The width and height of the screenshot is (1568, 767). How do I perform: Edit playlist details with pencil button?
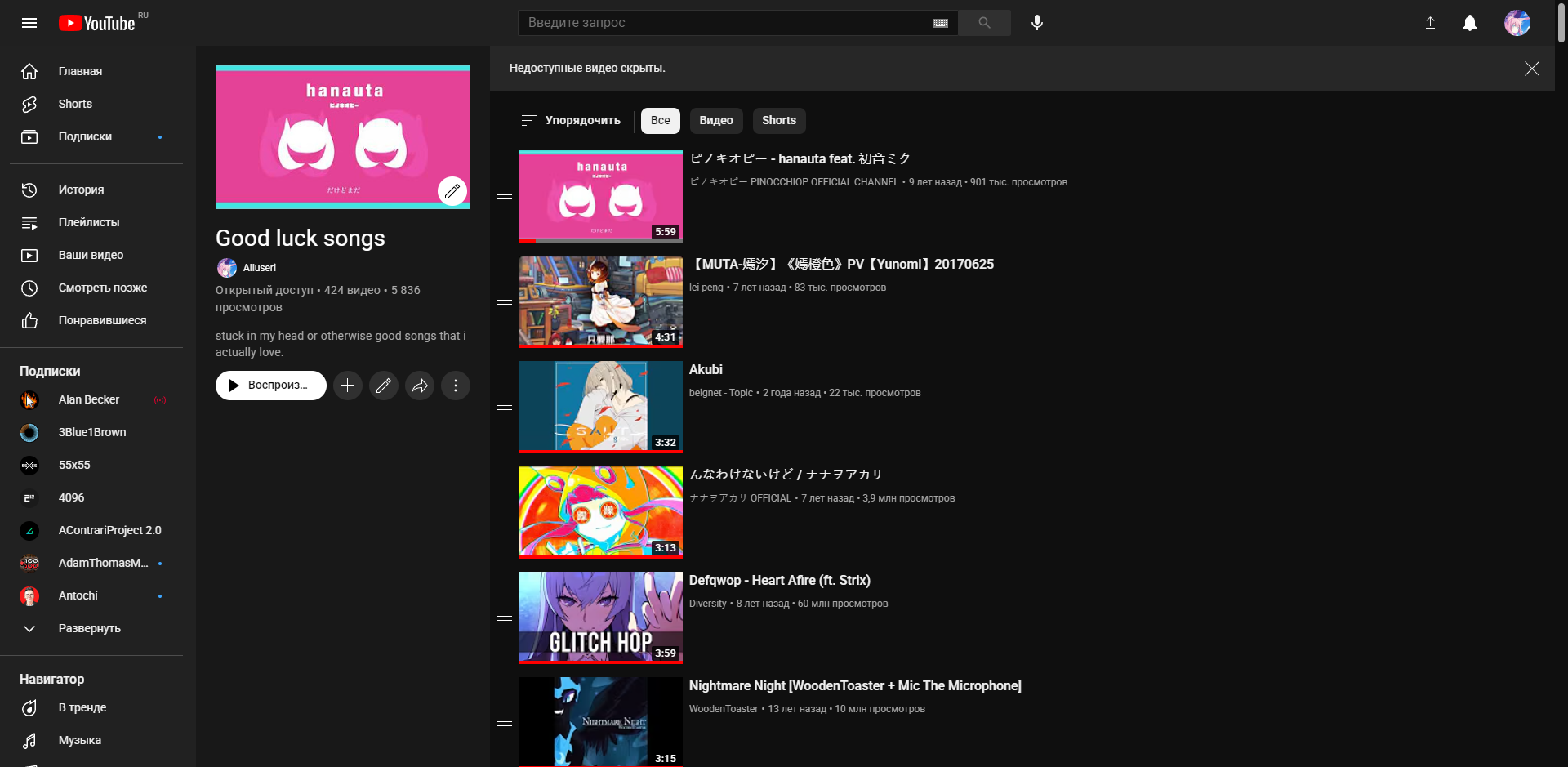384,386
